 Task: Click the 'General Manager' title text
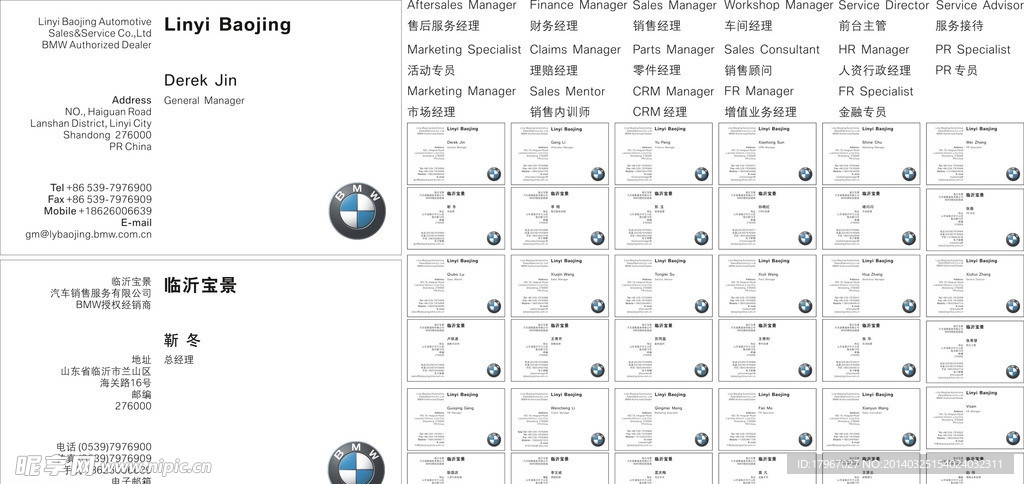[x=204, y=101]
